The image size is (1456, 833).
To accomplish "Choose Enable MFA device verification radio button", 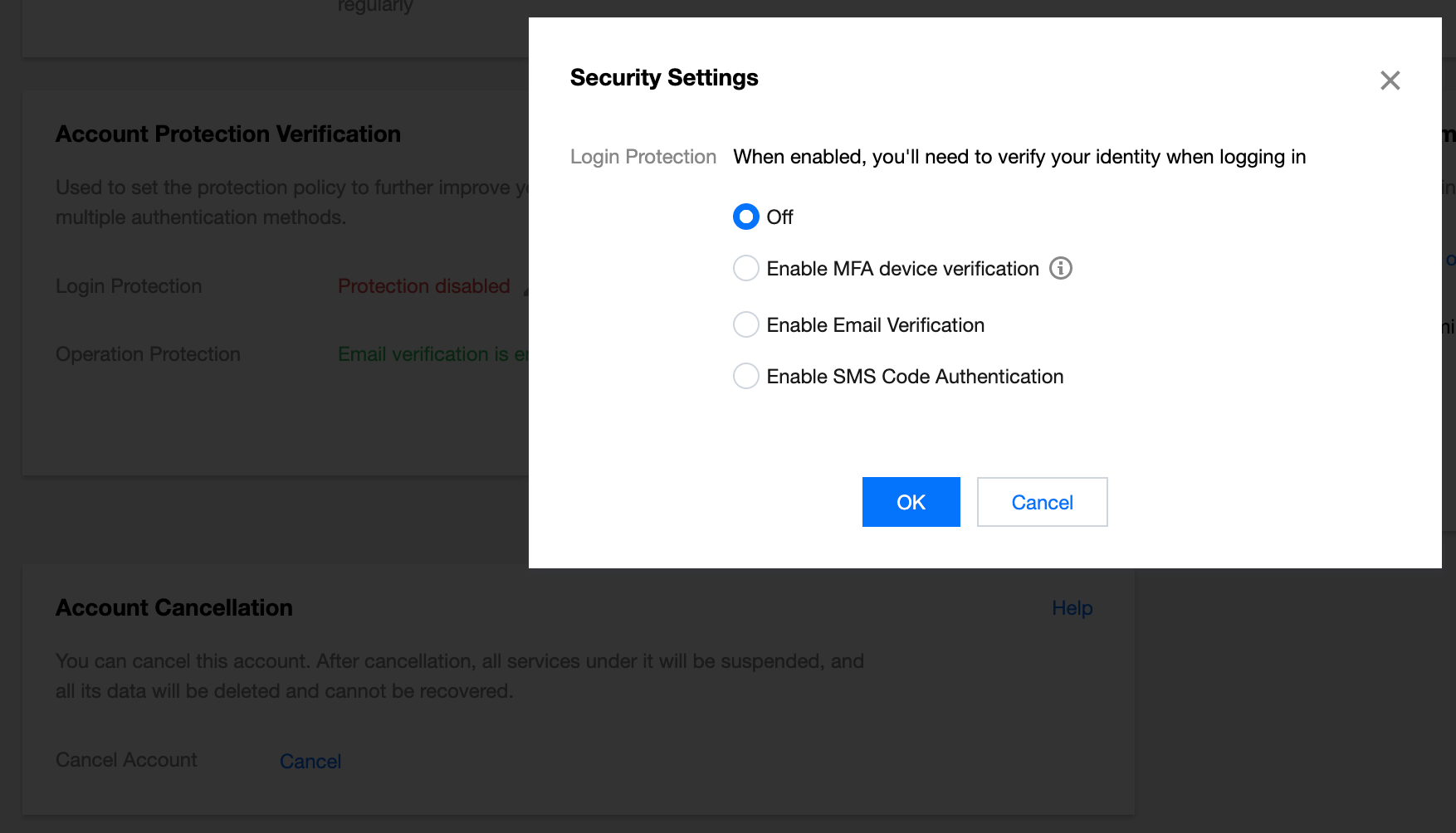I will (746, 268).
